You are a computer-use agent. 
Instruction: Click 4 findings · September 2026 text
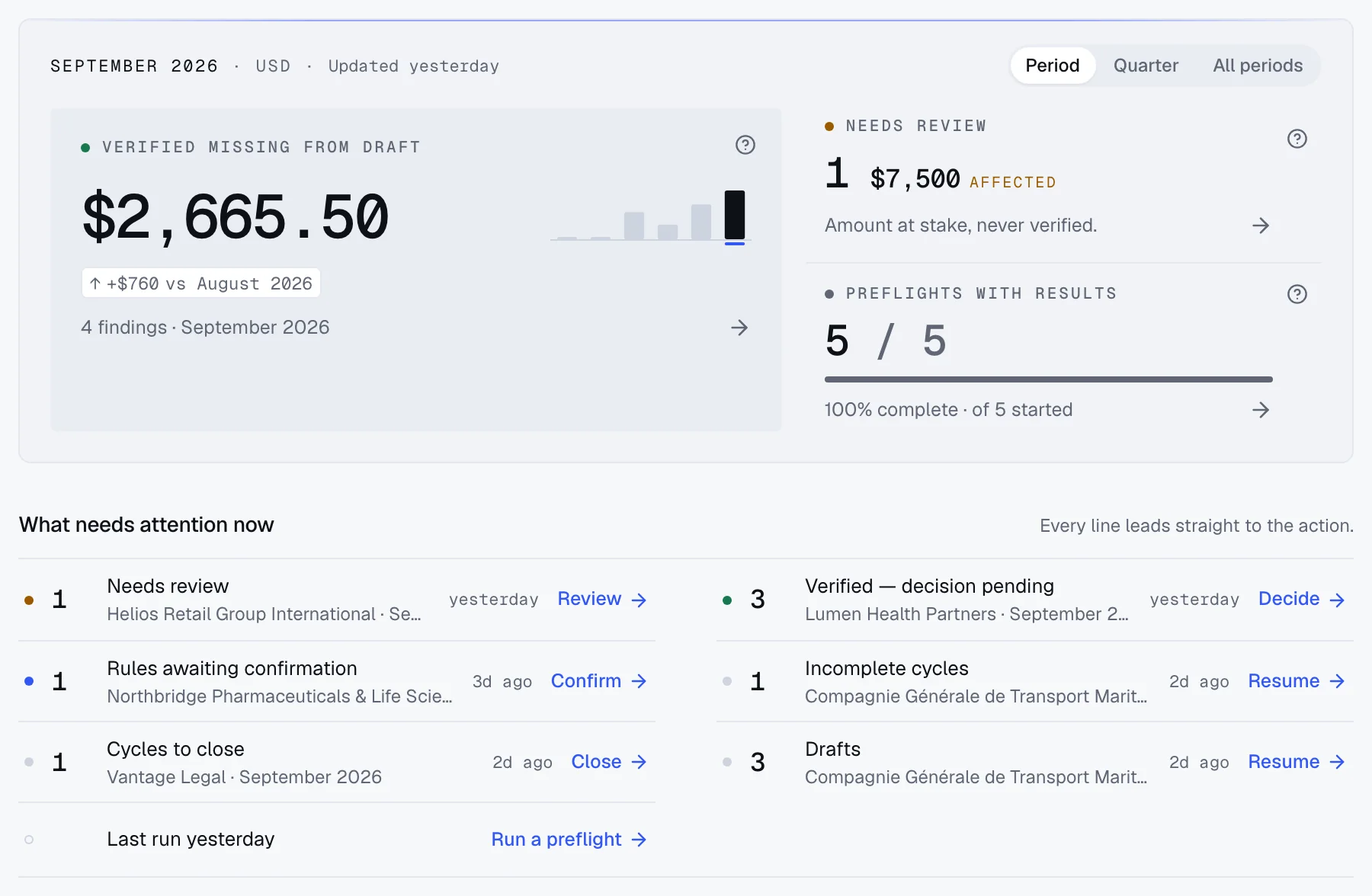pyautogui.click(x=205, y=328)
